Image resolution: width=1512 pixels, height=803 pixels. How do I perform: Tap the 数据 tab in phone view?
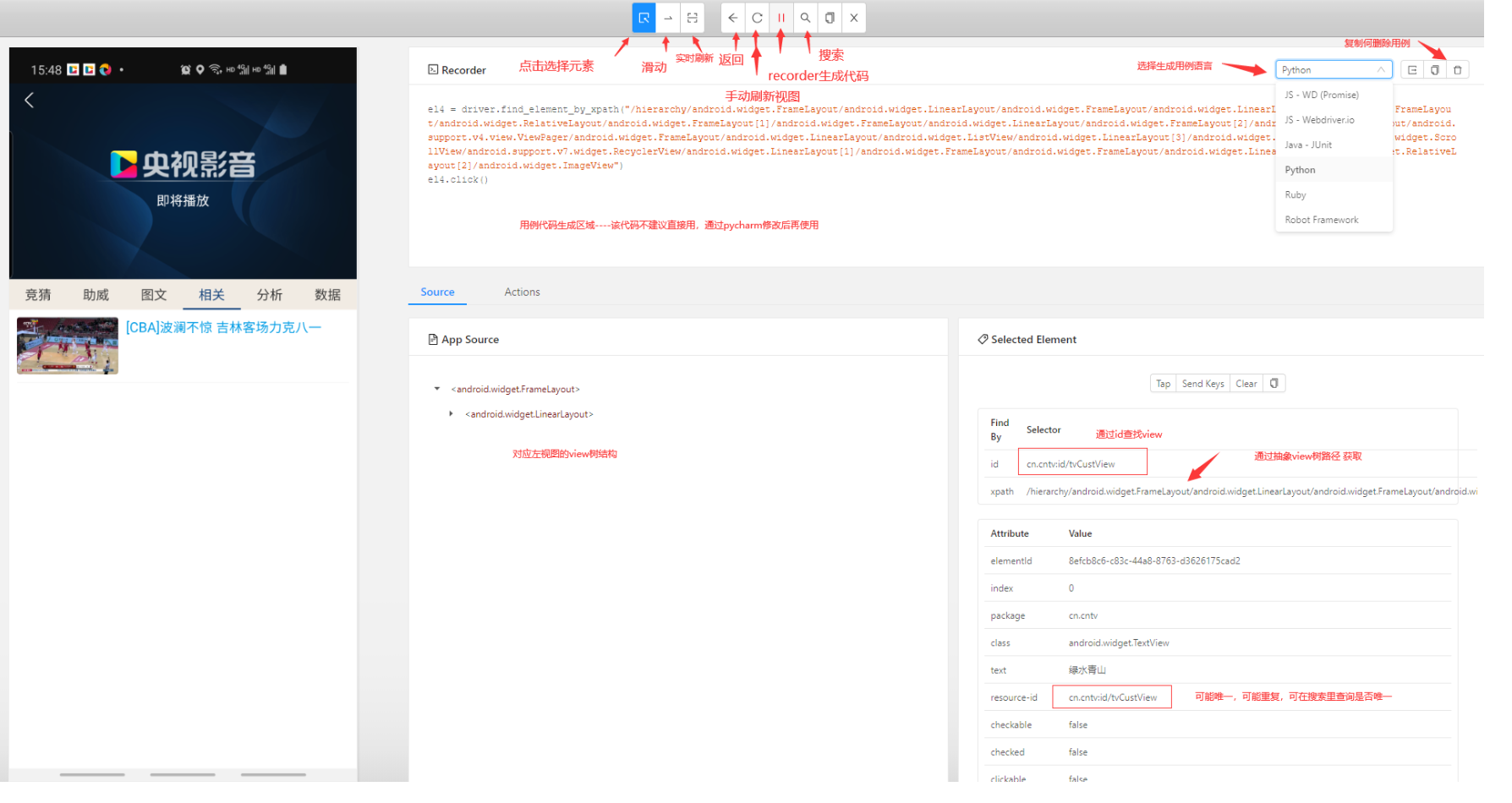327,295
